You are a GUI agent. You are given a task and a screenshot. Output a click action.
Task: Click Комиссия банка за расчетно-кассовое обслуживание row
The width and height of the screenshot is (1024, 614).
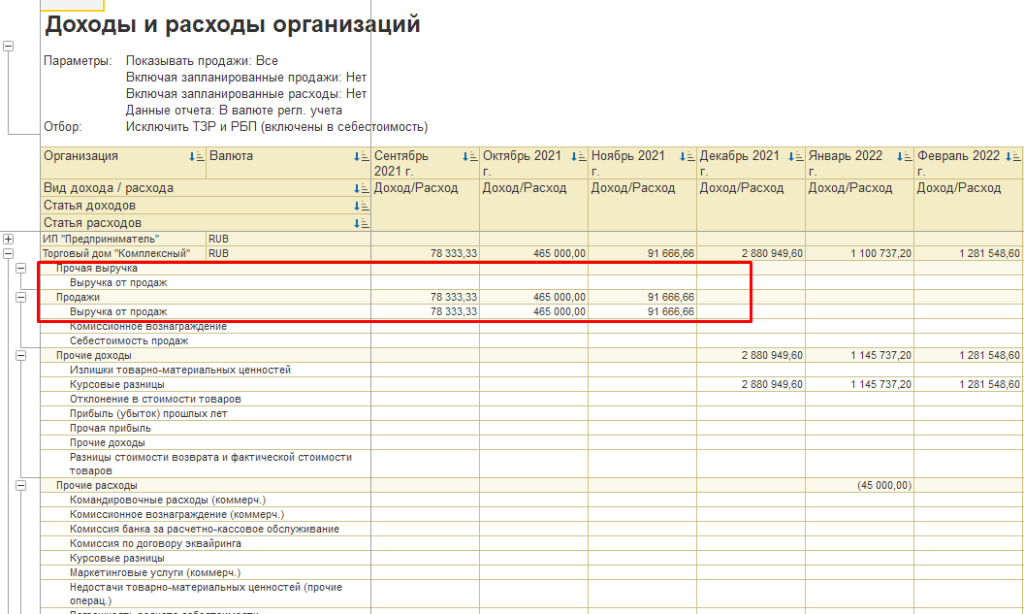coord(204,529)
